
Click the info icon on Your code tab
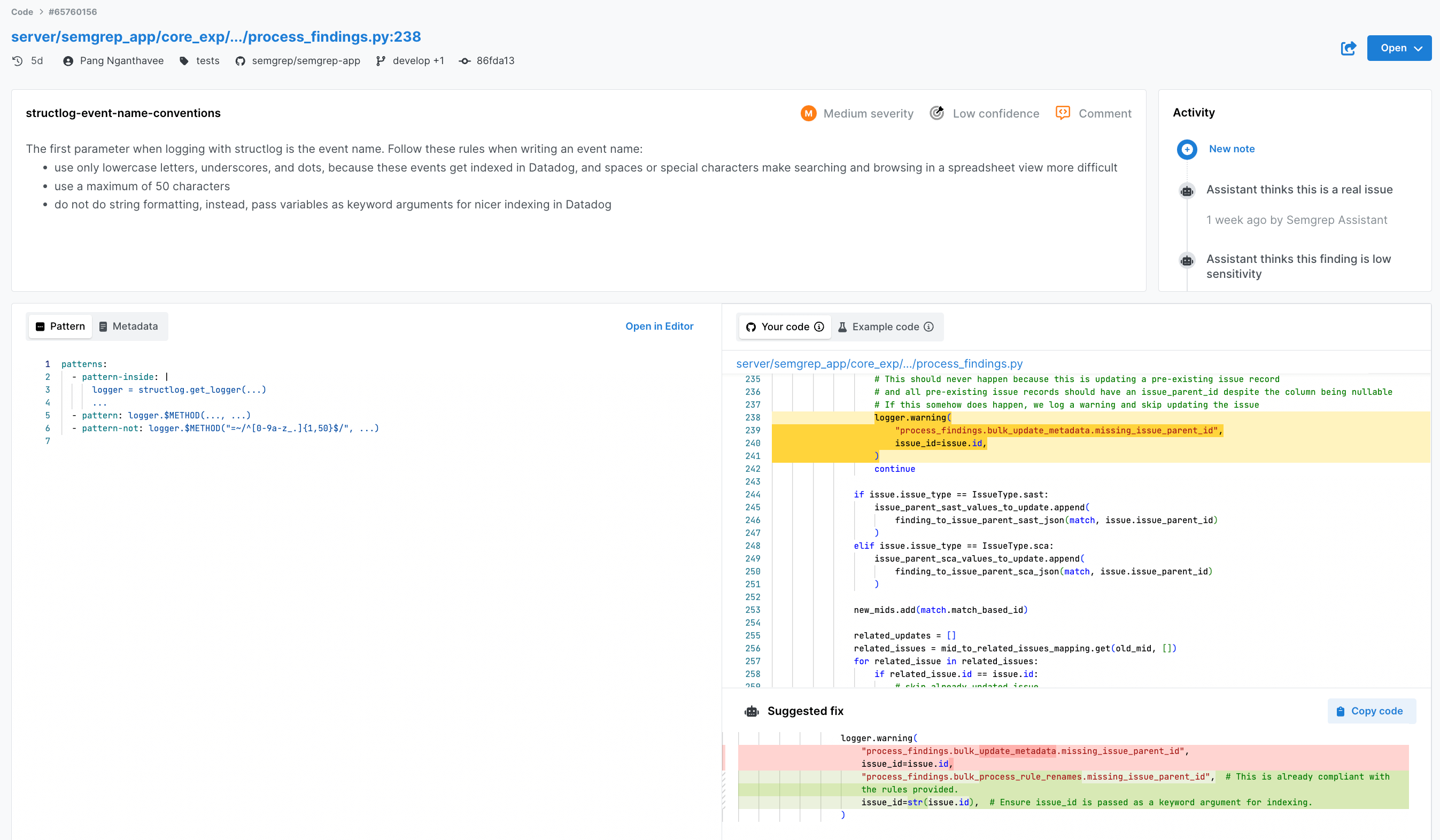[x=819, y=327]
